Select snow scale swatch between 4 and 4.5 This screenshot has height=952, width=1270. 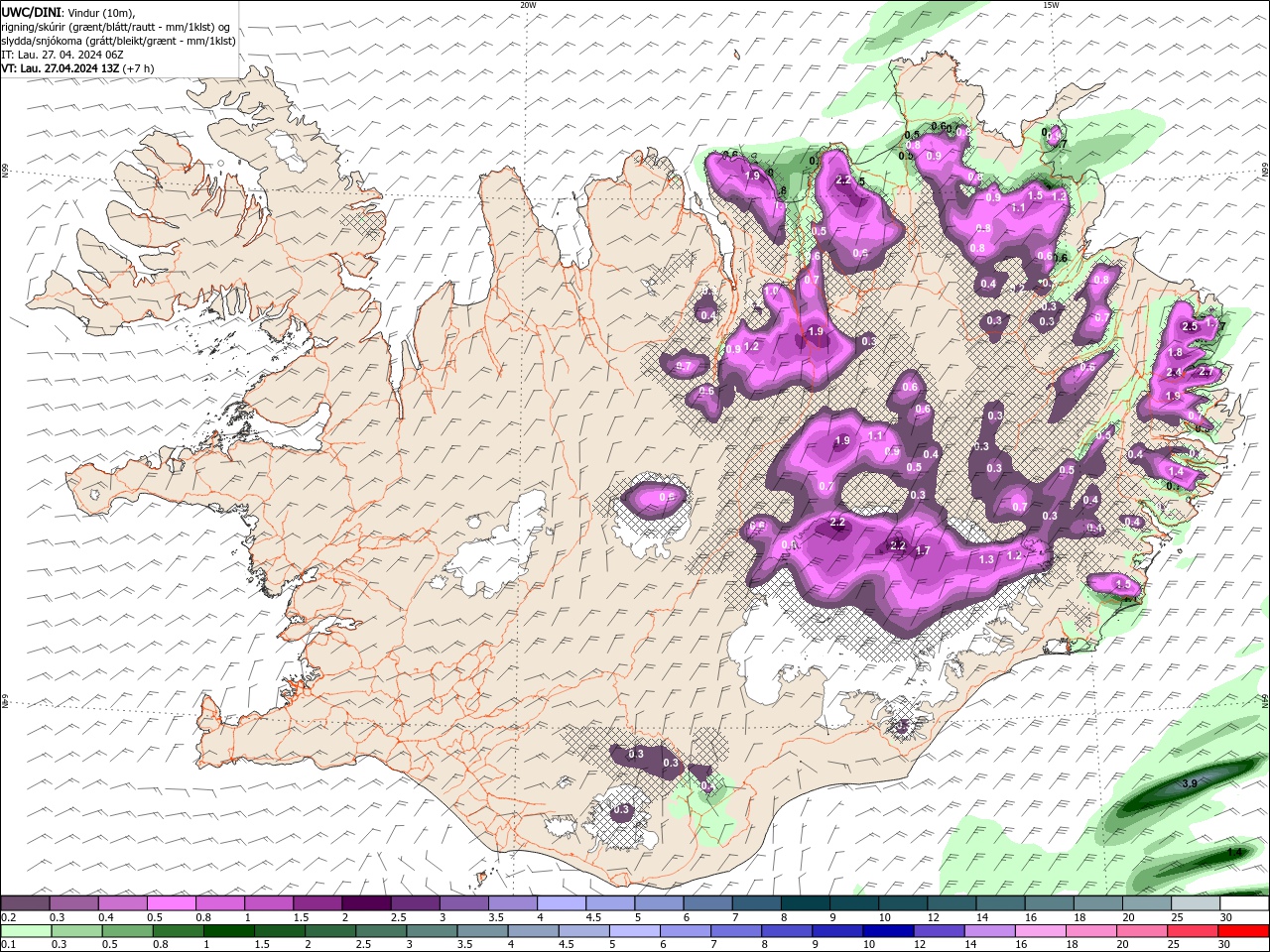(x=561, y=903)
